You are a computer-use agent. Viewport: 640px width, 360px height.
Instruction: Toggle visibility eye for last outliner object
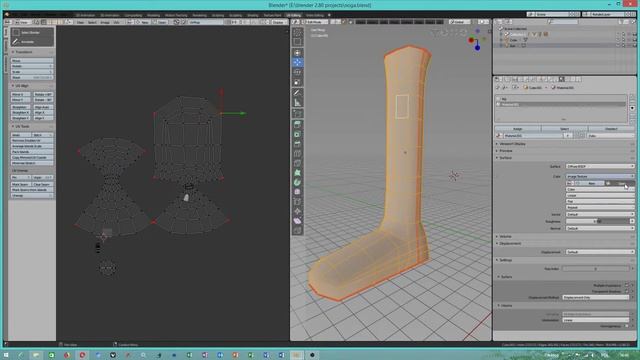(x=618, y=46)
